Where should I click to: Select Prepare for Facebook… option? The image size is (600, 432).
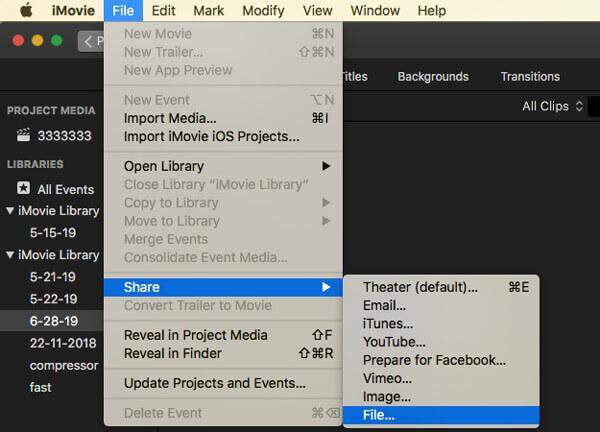(x=434, y=360)
